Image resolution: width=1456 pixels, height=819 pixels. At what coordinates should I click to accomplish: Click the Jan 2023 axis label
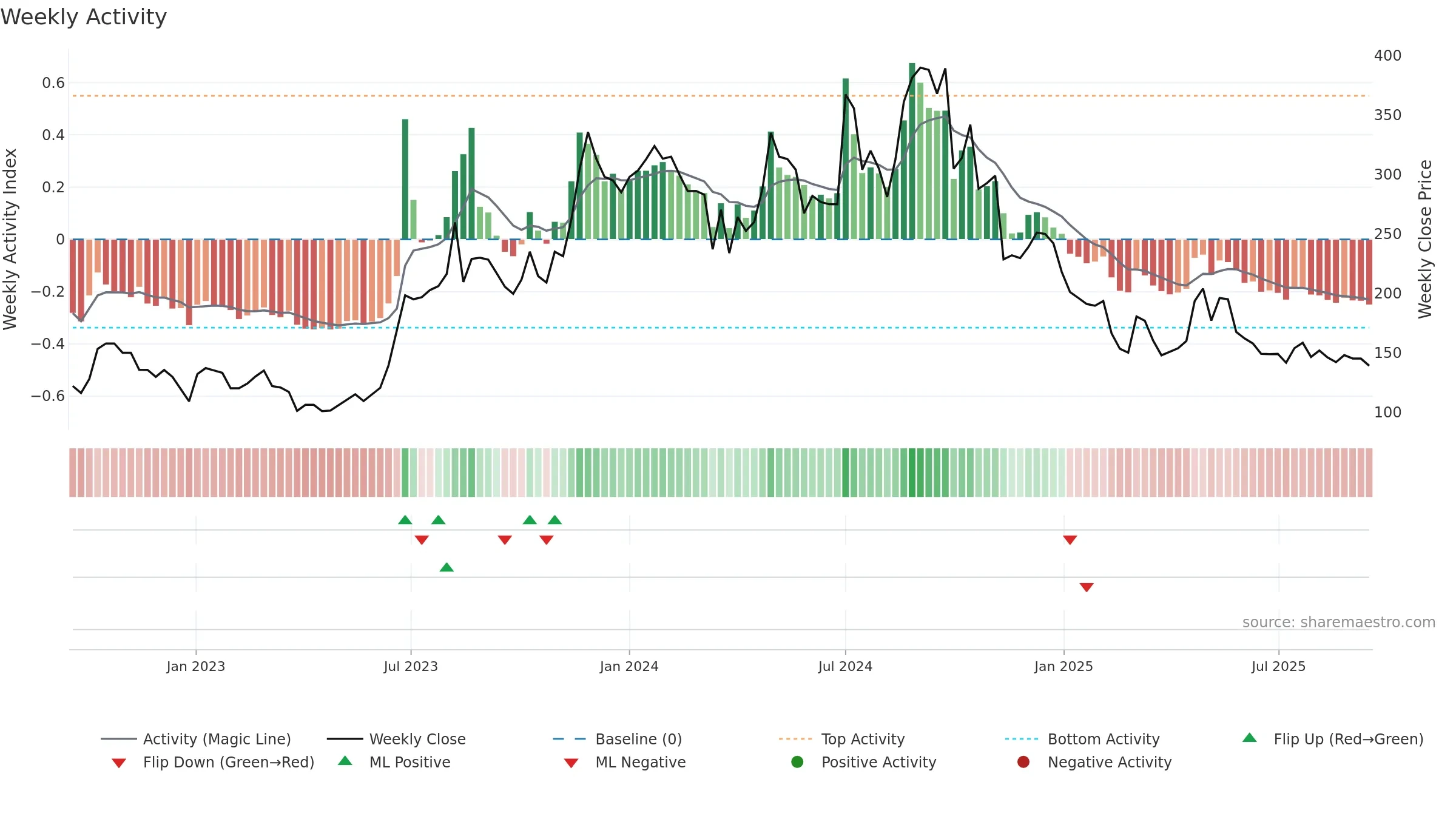[x=196, y=666]
